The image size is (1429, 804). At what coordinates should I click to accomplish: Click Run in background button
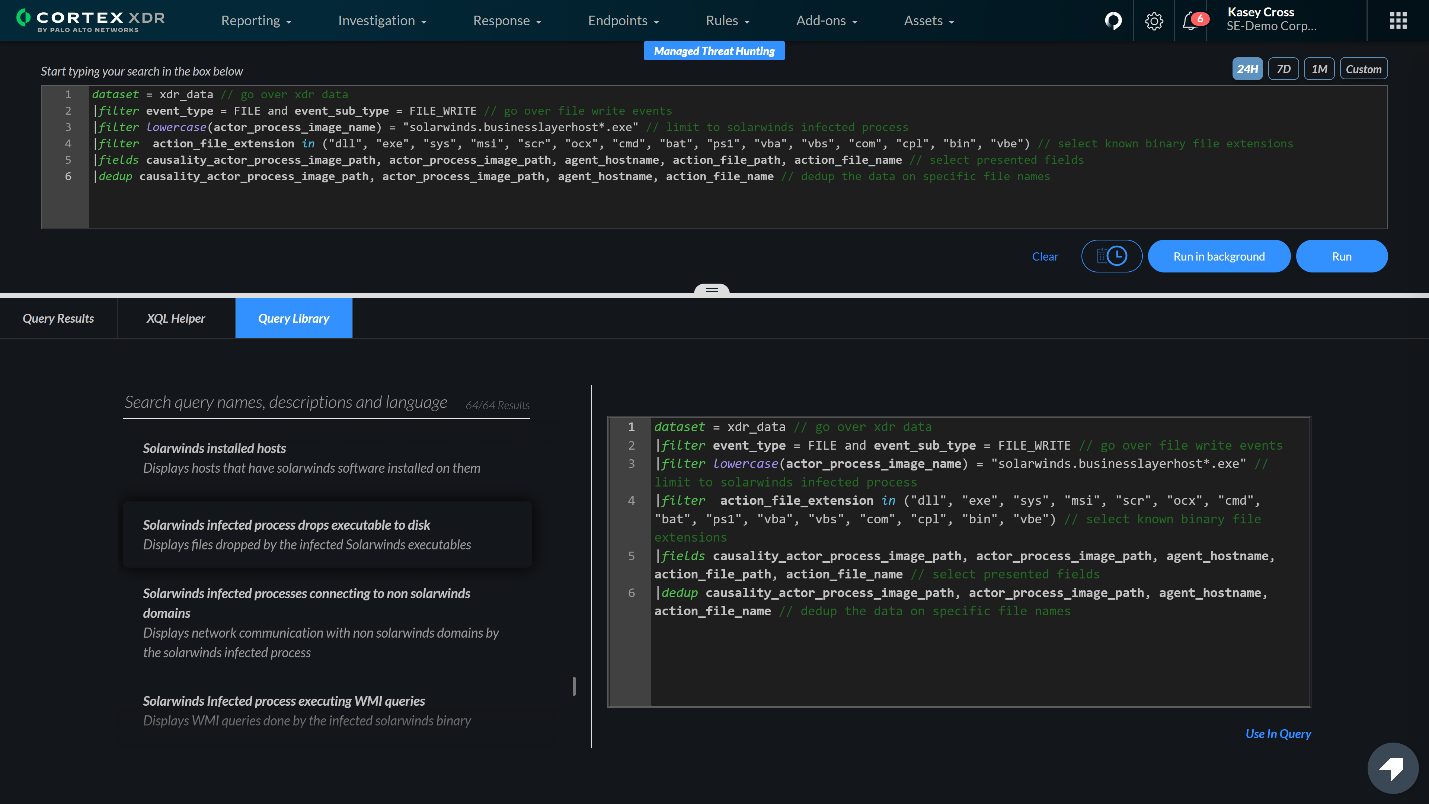[x=1219, y=256]
